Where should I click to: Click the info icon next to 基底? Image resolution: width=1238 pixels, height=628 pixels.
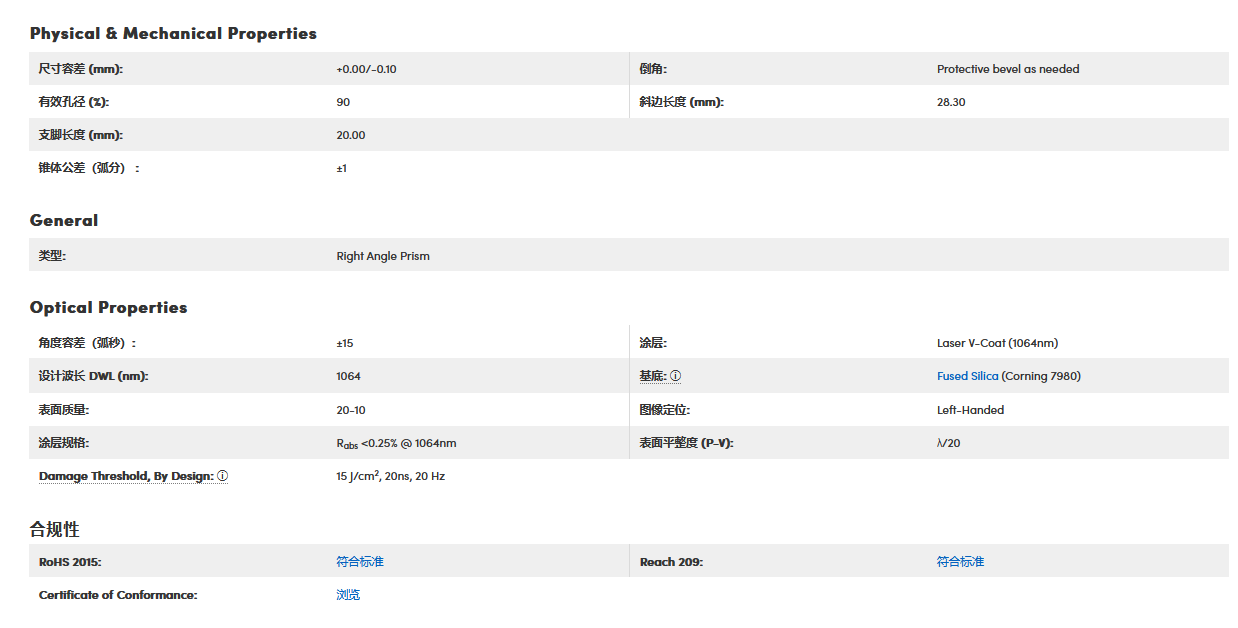pos(675,376)
